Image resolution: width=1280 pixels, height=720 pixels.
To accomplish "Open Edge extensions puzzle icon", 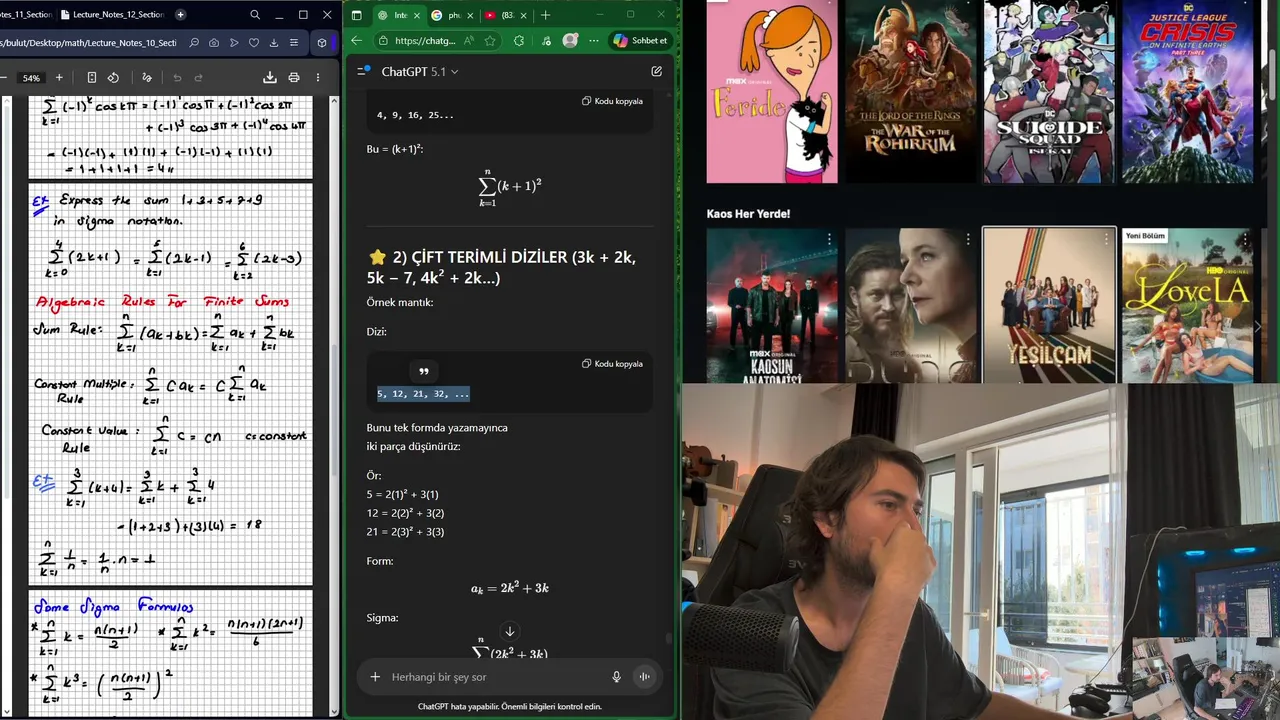I will coord(518,41).
